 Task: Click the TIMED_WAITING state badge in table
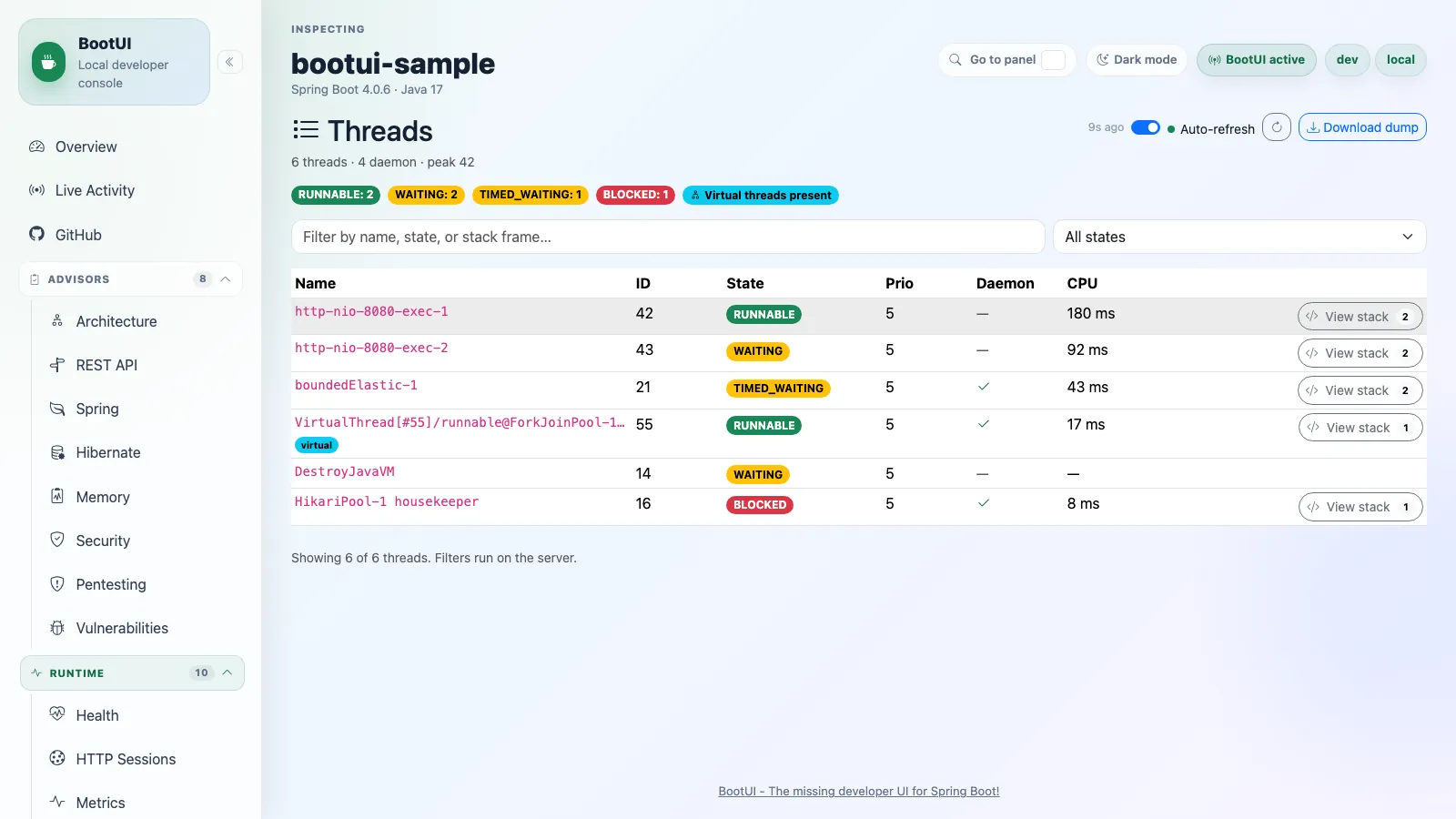(x=778, y=389)
